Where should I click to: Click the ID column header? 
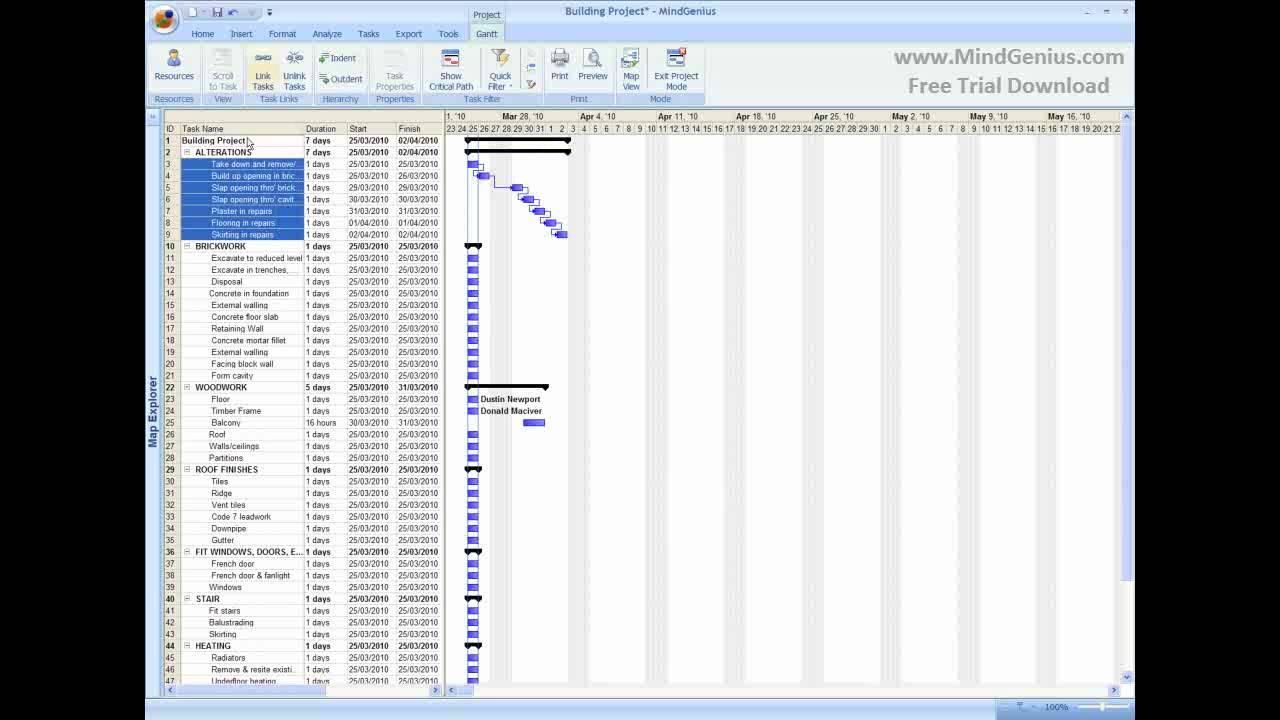tap(171, 129)
